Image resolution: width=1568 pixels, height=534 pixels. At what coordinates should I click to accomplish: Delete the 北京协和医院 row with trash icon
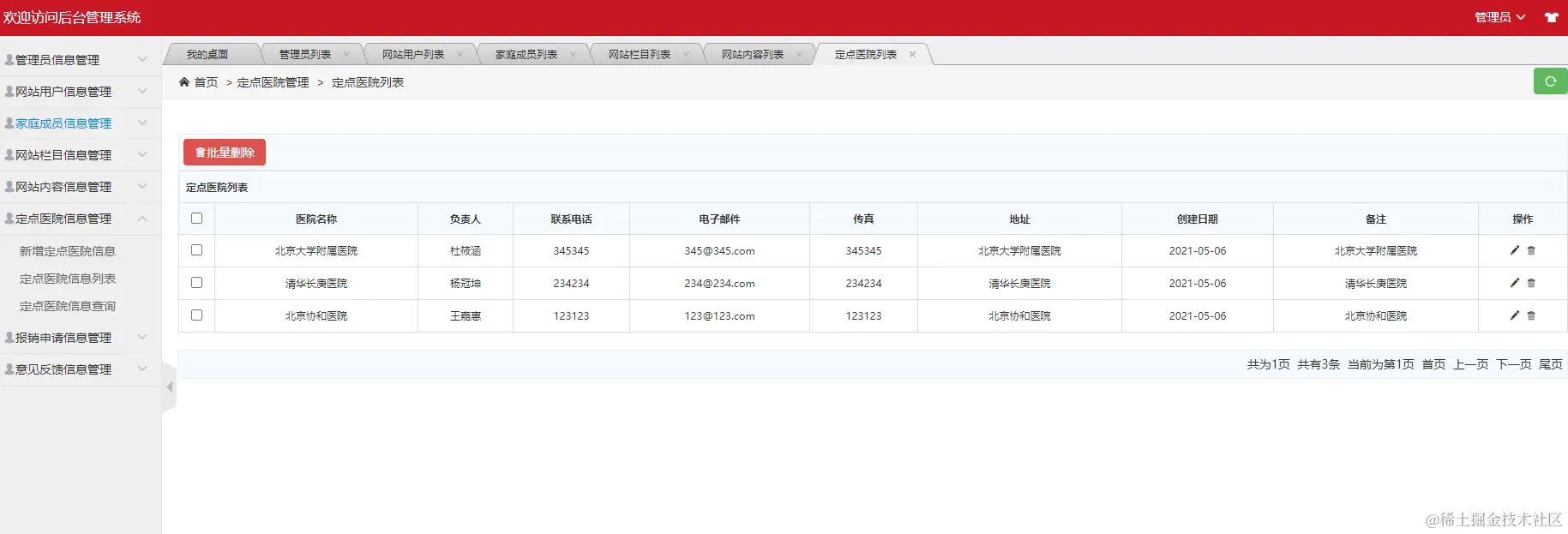pos(1531,315)
